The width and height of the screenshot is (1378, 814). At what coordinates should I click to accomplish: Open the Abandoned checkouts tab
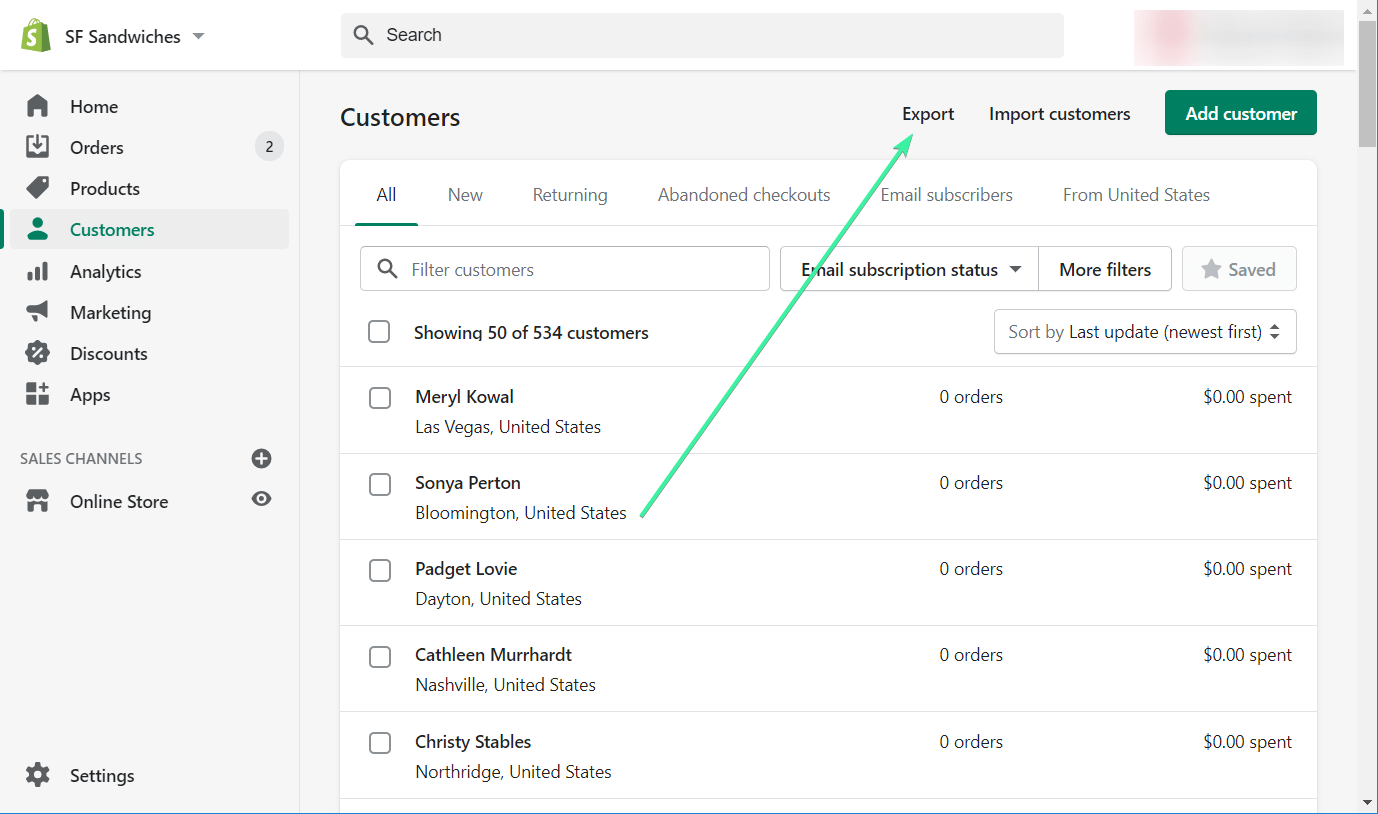743,194
